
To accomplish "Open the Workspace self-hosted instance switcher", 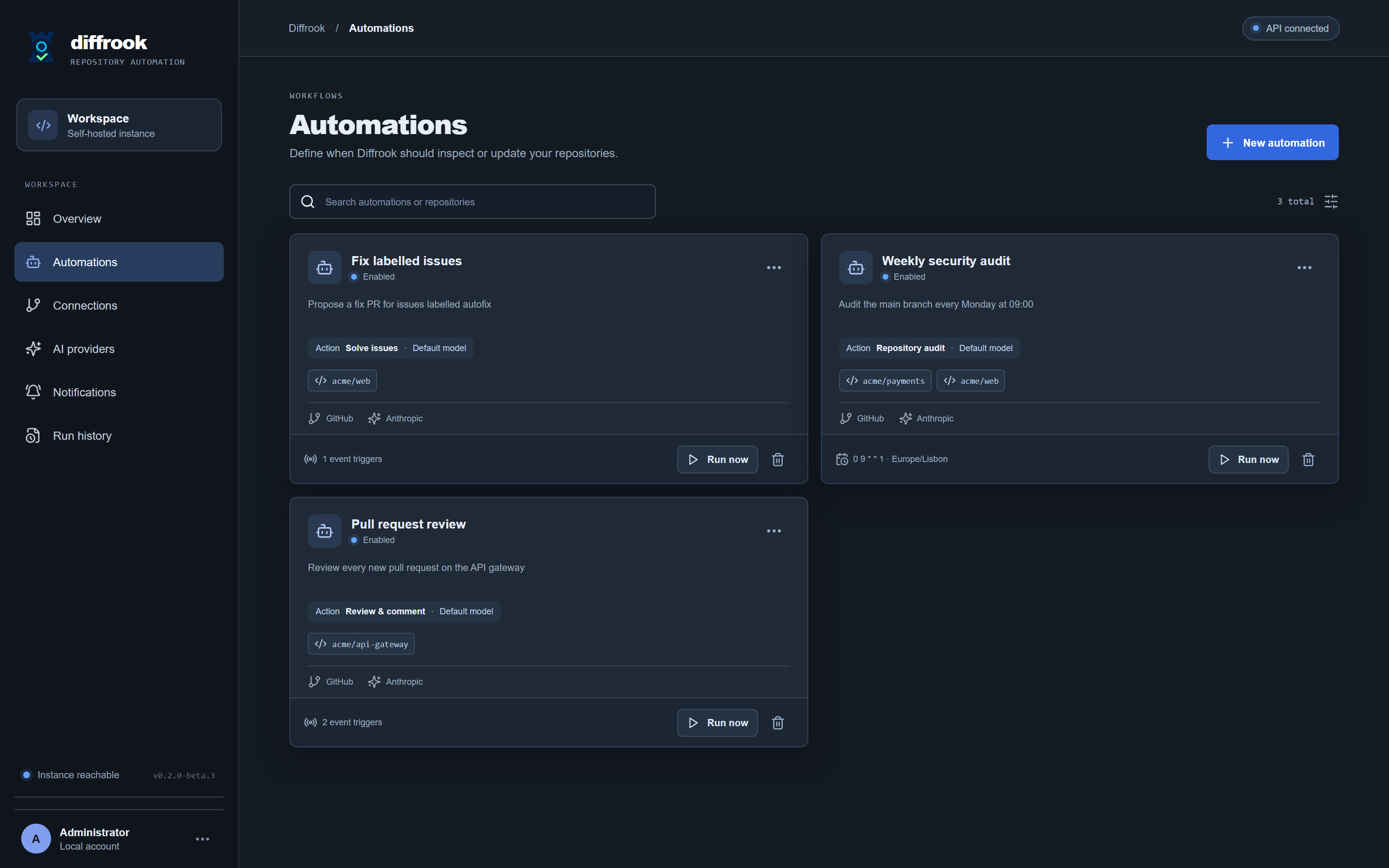I will (119, 125).
